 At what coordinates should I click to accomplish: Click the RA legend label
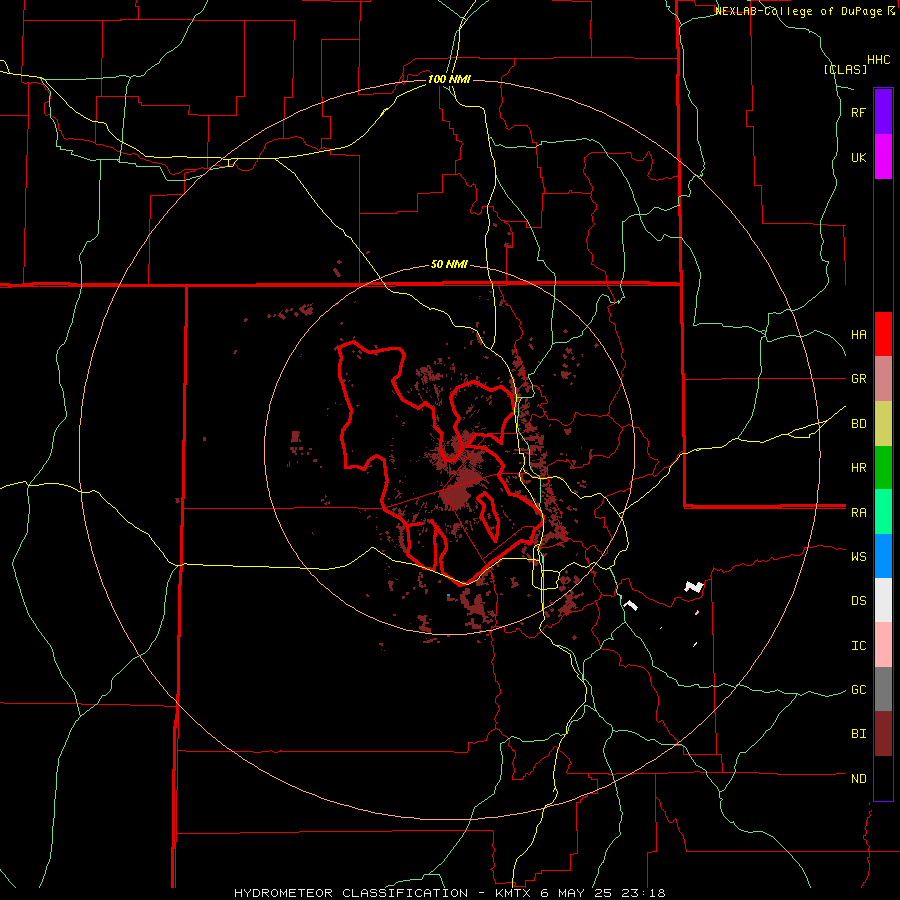coord(858,512)
